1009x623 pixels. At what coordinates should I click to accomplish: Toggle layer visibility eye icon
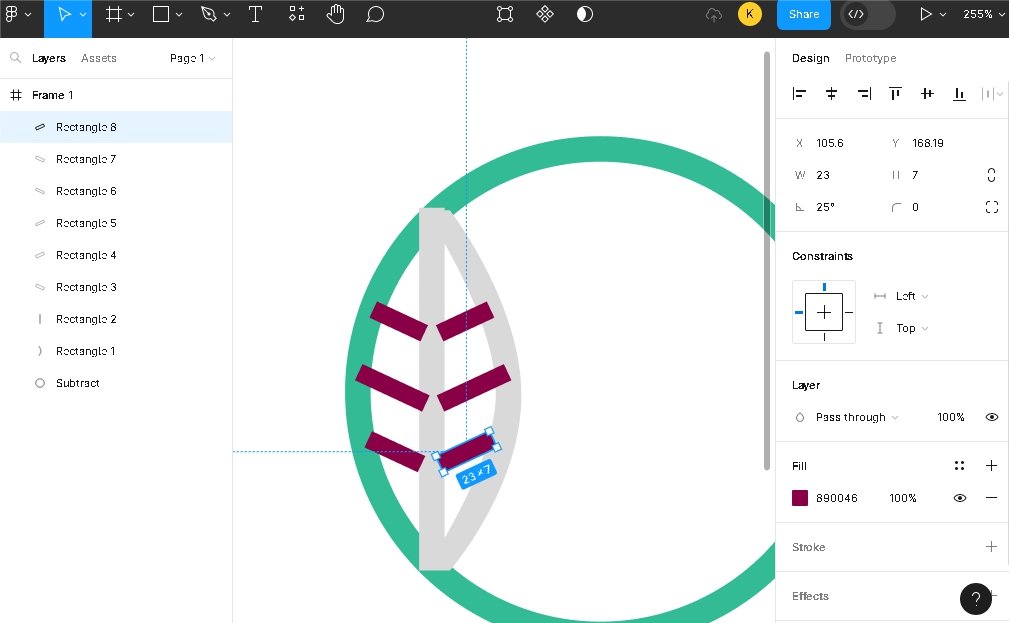991,417
